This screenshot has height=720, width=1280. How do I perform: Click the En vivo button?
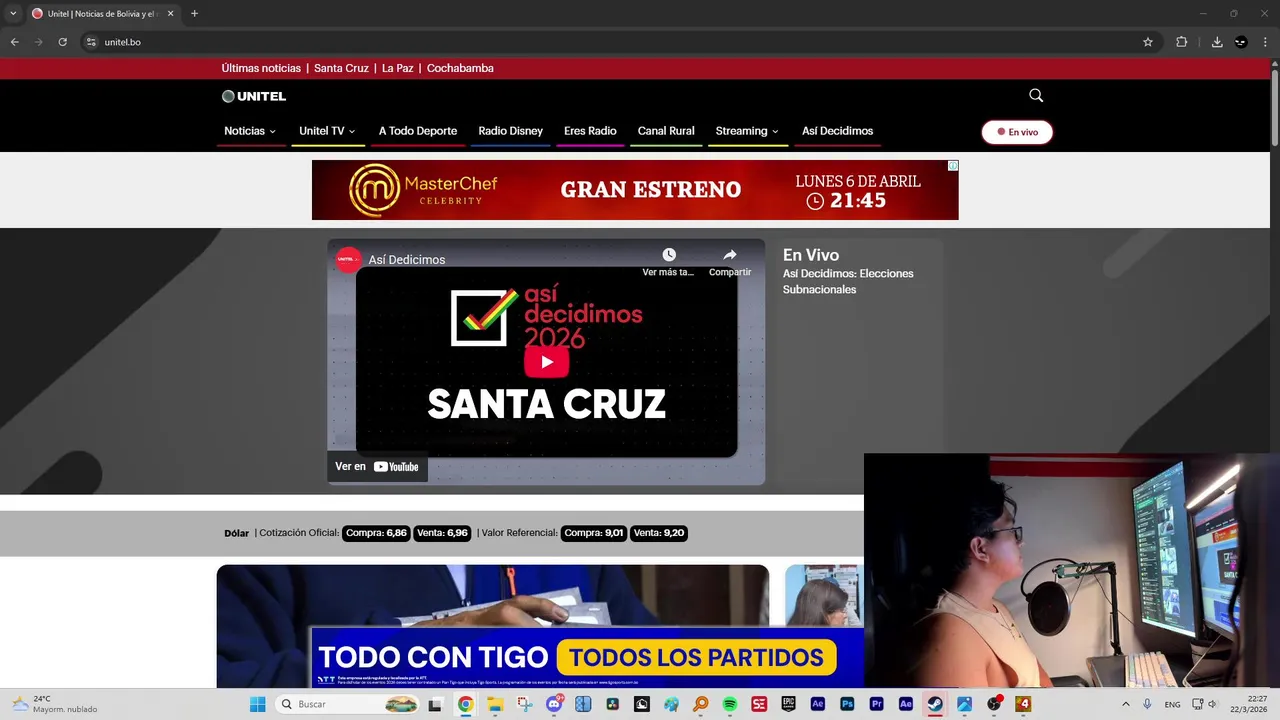pyautogui.click(x=1017, y=132)
